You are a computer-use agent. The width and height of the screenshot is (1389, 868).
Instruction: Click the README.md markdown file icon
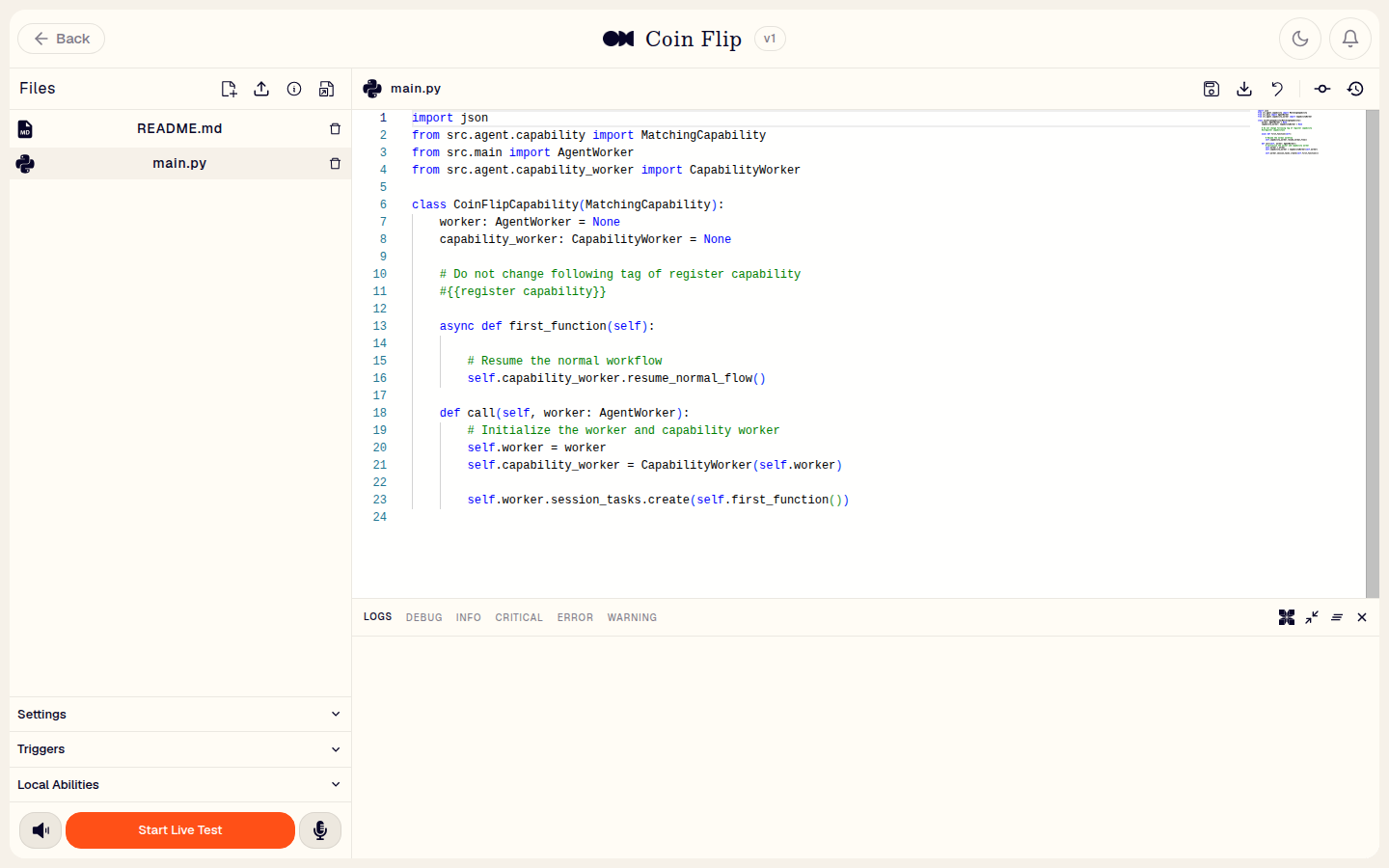(25, 128)
